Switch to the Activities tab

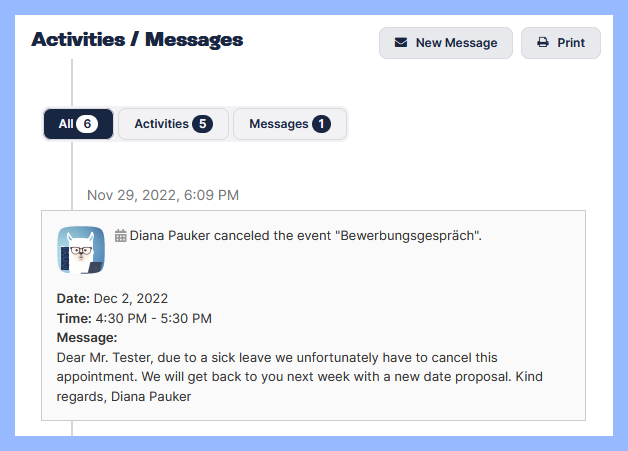point(173,124)
